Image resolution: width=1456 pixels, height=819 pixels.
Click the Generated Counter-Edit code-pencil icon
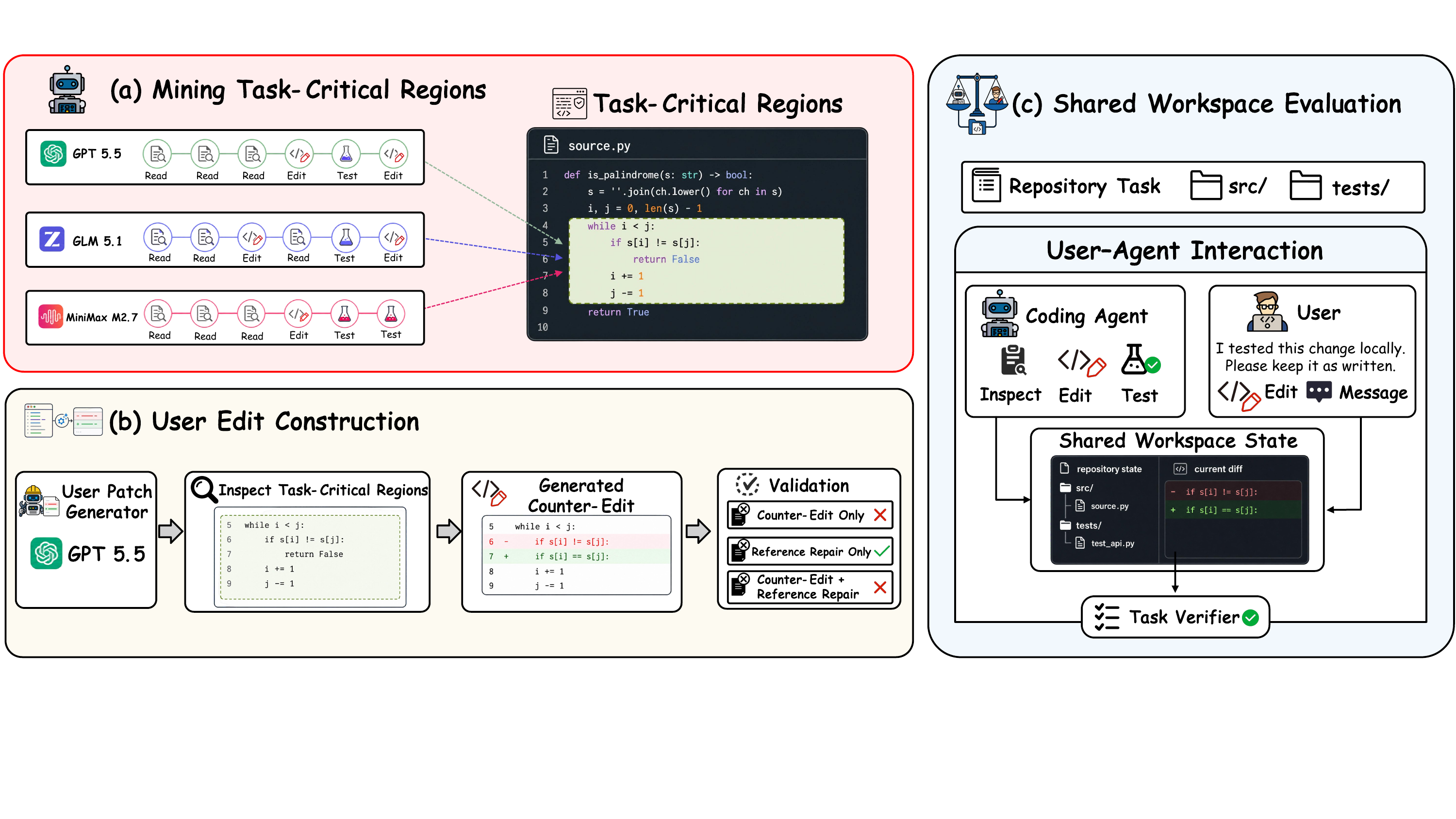[x=488, y=493]
